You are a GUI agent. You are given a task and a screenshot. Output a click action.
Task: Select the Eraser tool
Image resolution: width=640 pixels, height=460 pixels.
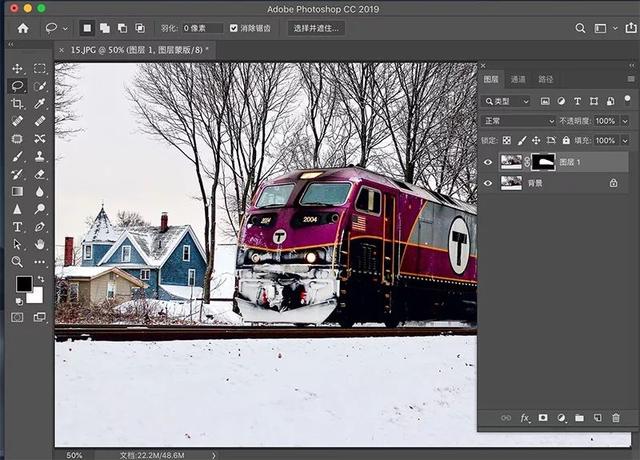coord(40,174)
